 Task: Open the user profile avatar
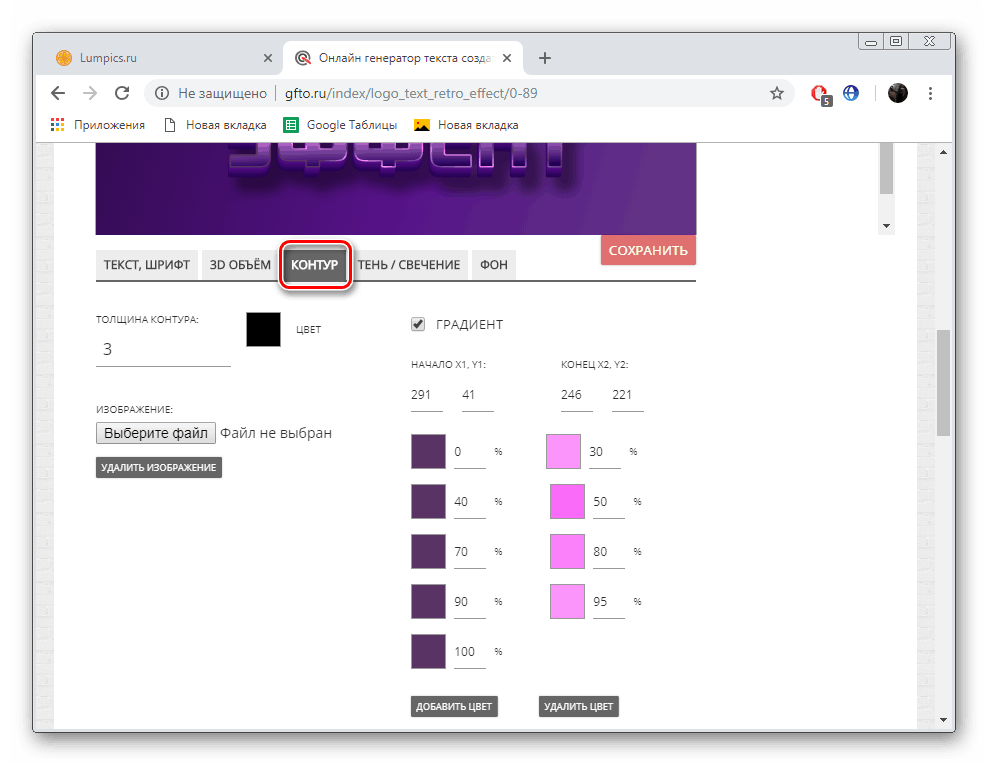897,93
